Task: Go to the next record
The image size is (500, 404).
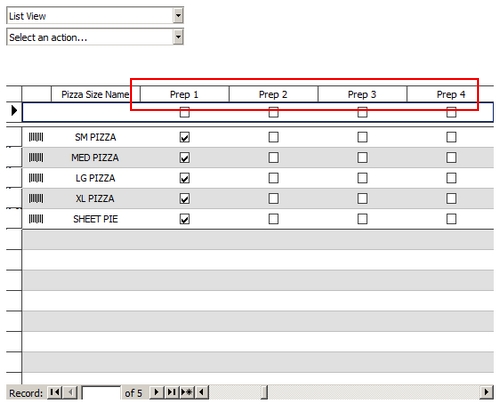Action: tap(156, 392)
